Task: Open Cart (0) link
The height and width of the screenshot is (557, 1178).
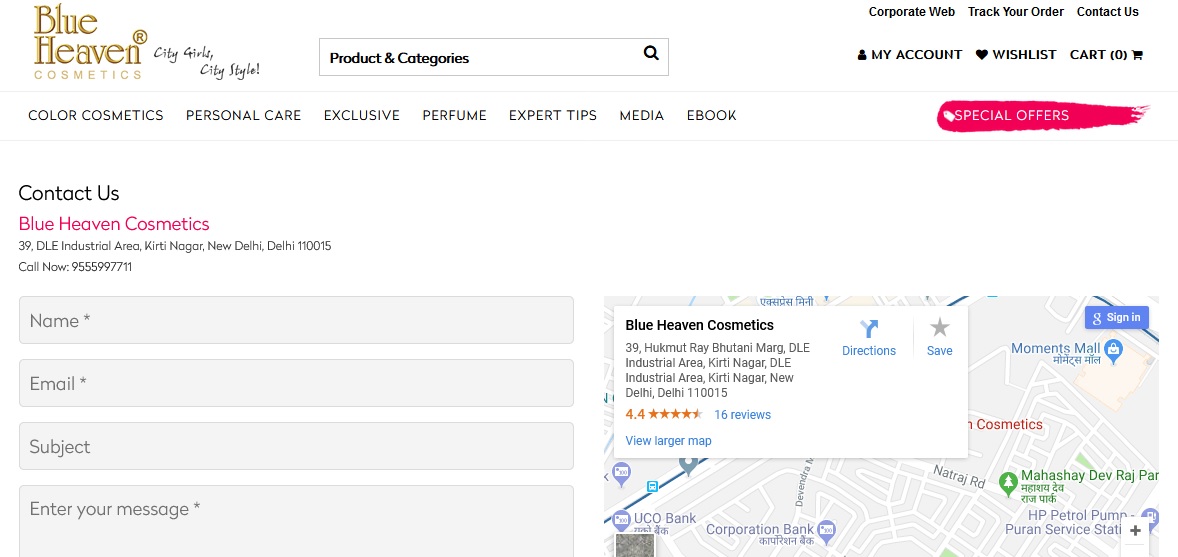Action: [x=1106, y=55]
